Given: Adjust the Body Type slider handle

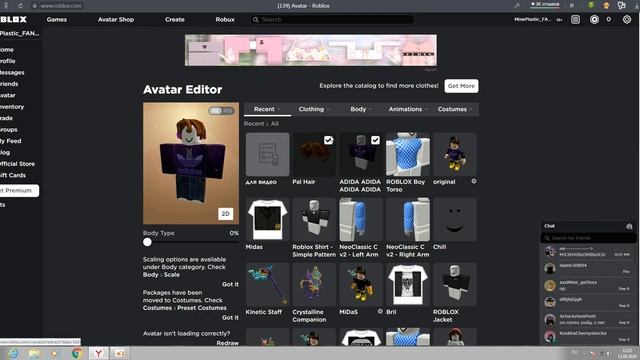Looking at the screenshot, I should 147,242.
